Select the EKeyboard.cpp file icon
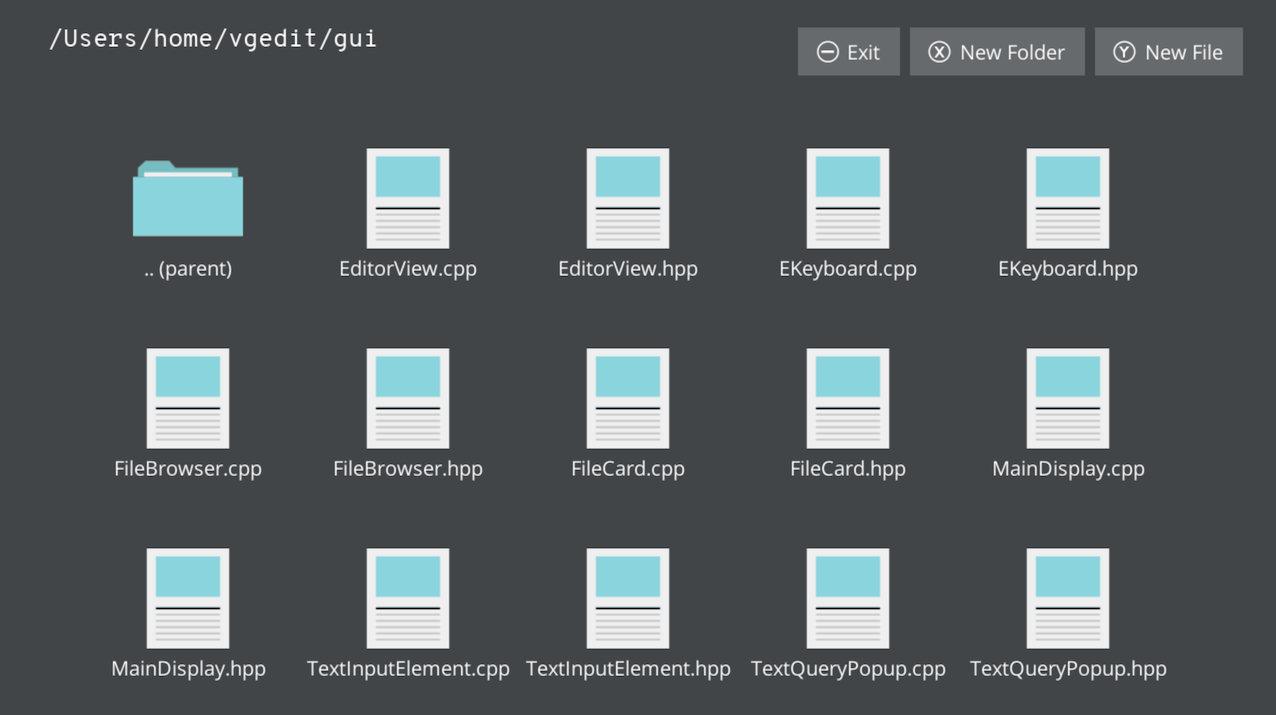 (x=848, y=198)
